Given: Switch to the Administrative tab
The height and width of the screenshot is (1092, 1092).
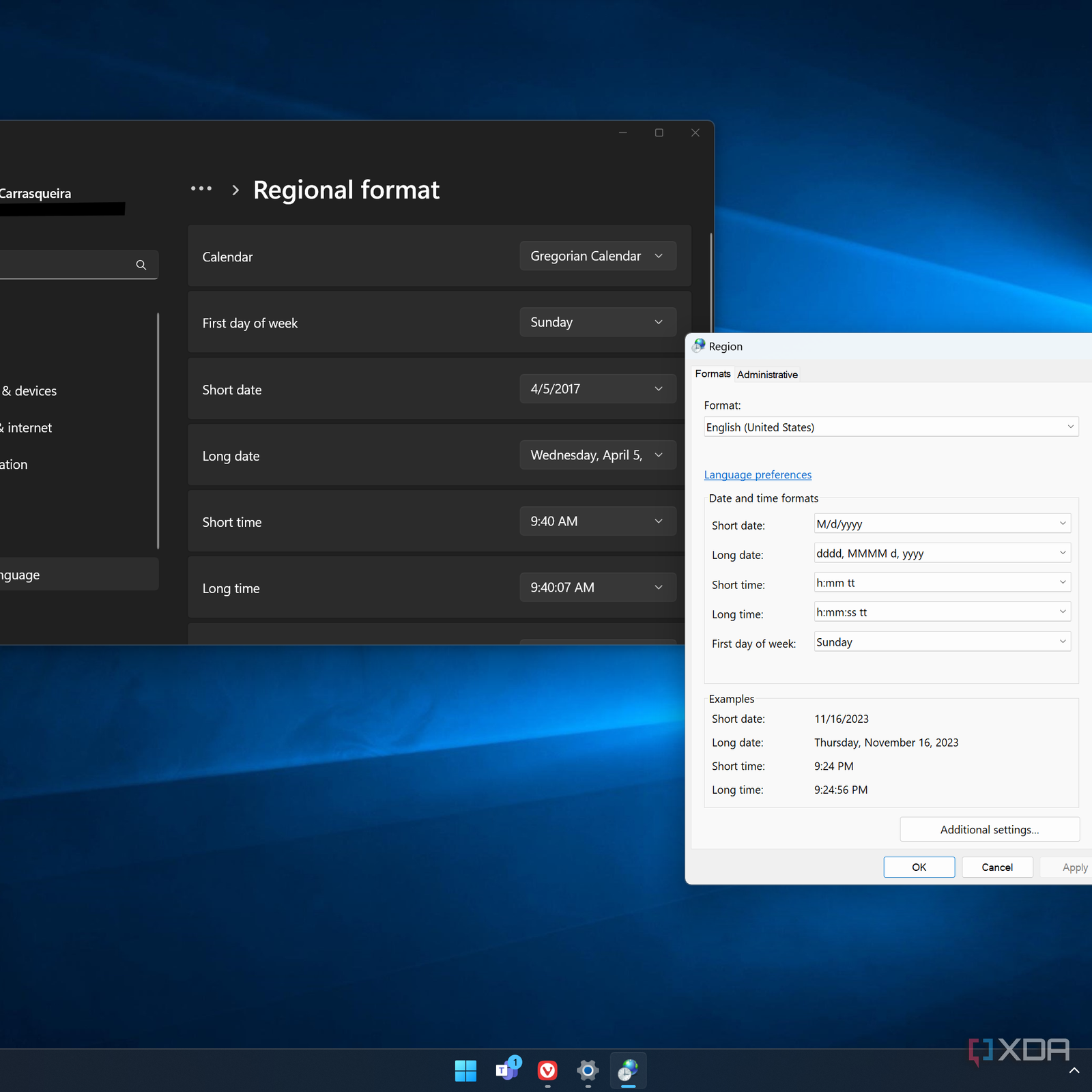Looking at the screenshot, I should click(767, 375).
